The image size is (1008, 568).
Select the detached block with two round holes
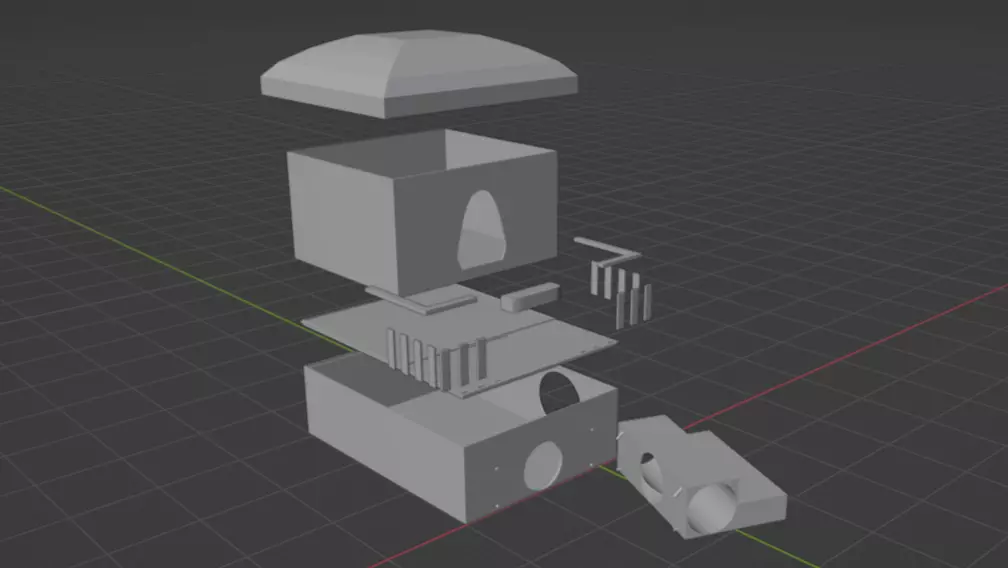click(701, 476)
